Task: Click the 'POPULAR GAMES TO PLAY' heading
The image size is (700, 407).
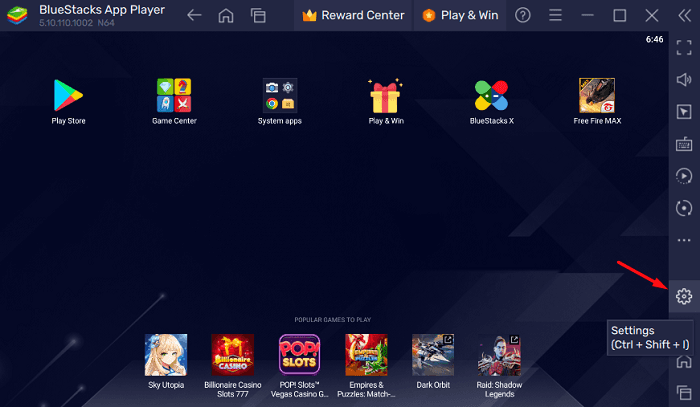Action: [333, 320]
